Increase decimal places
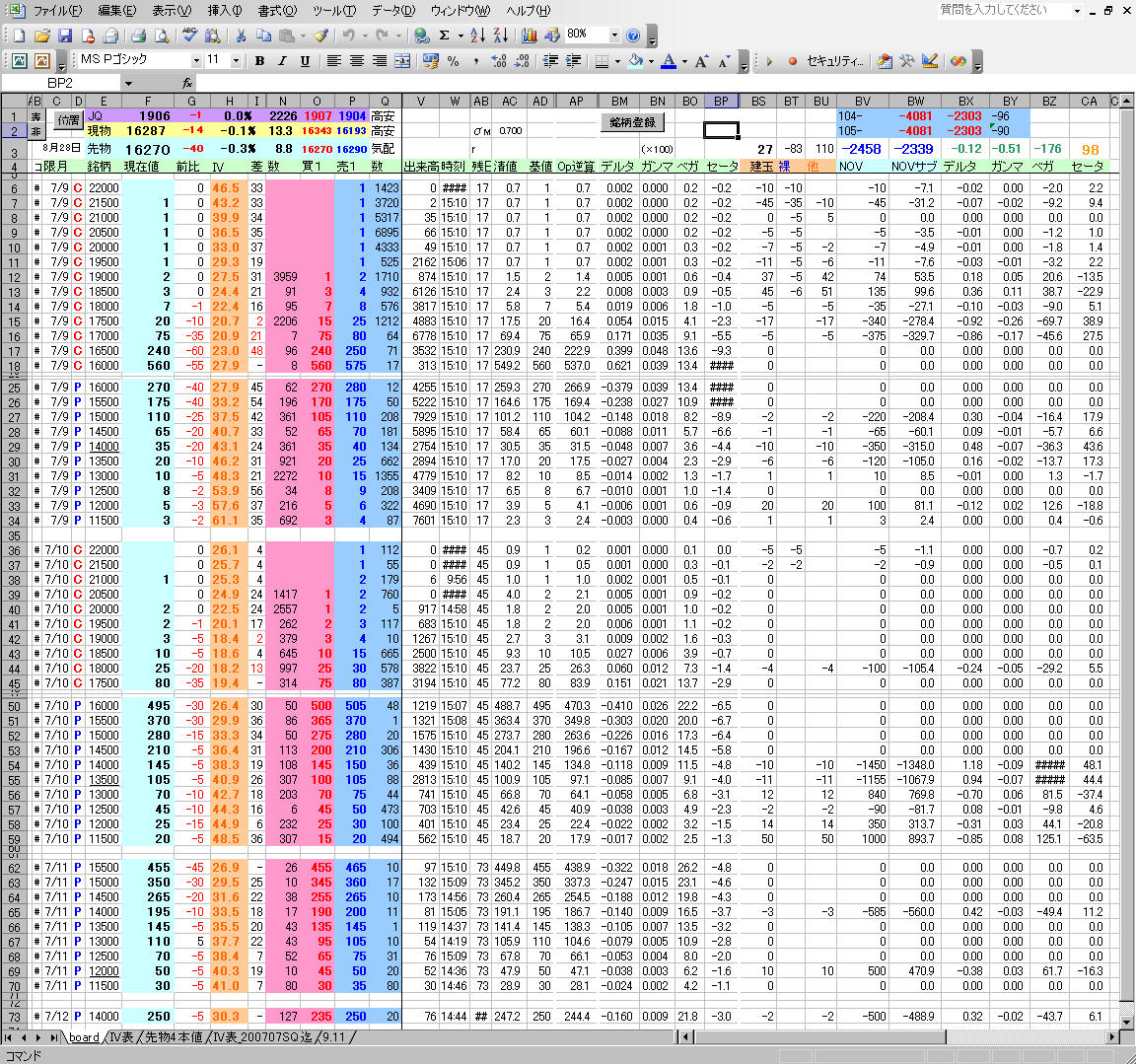1136x1064 pixels. pos(498,61)
